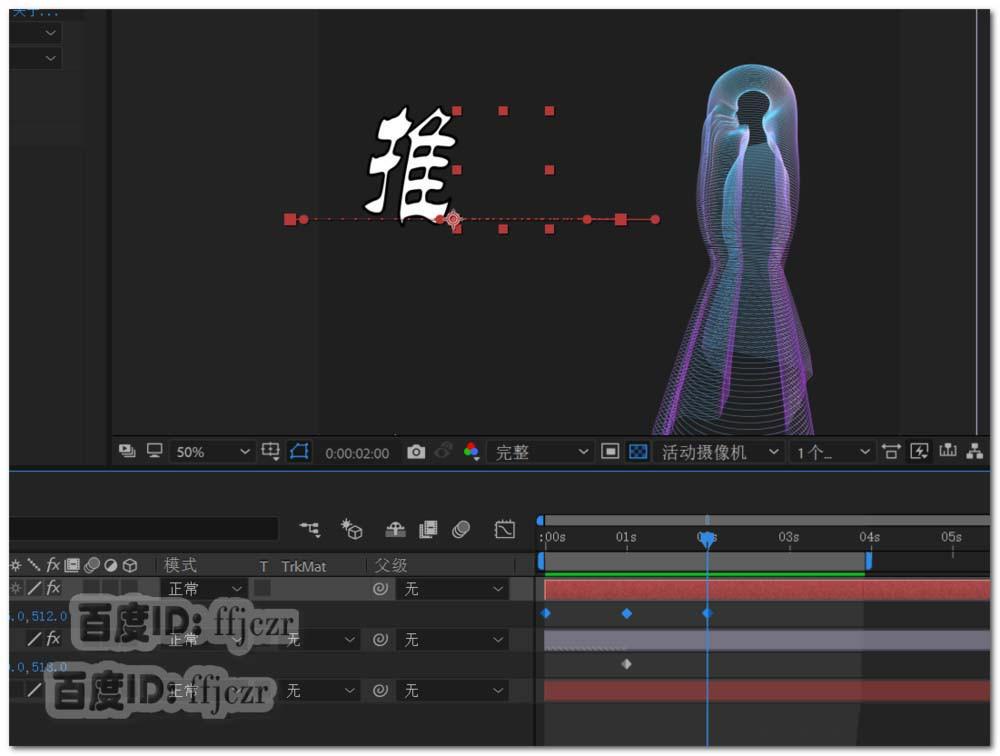Open the 50% magnification dropdown
1000x756 pixels.
pos(211,451)
